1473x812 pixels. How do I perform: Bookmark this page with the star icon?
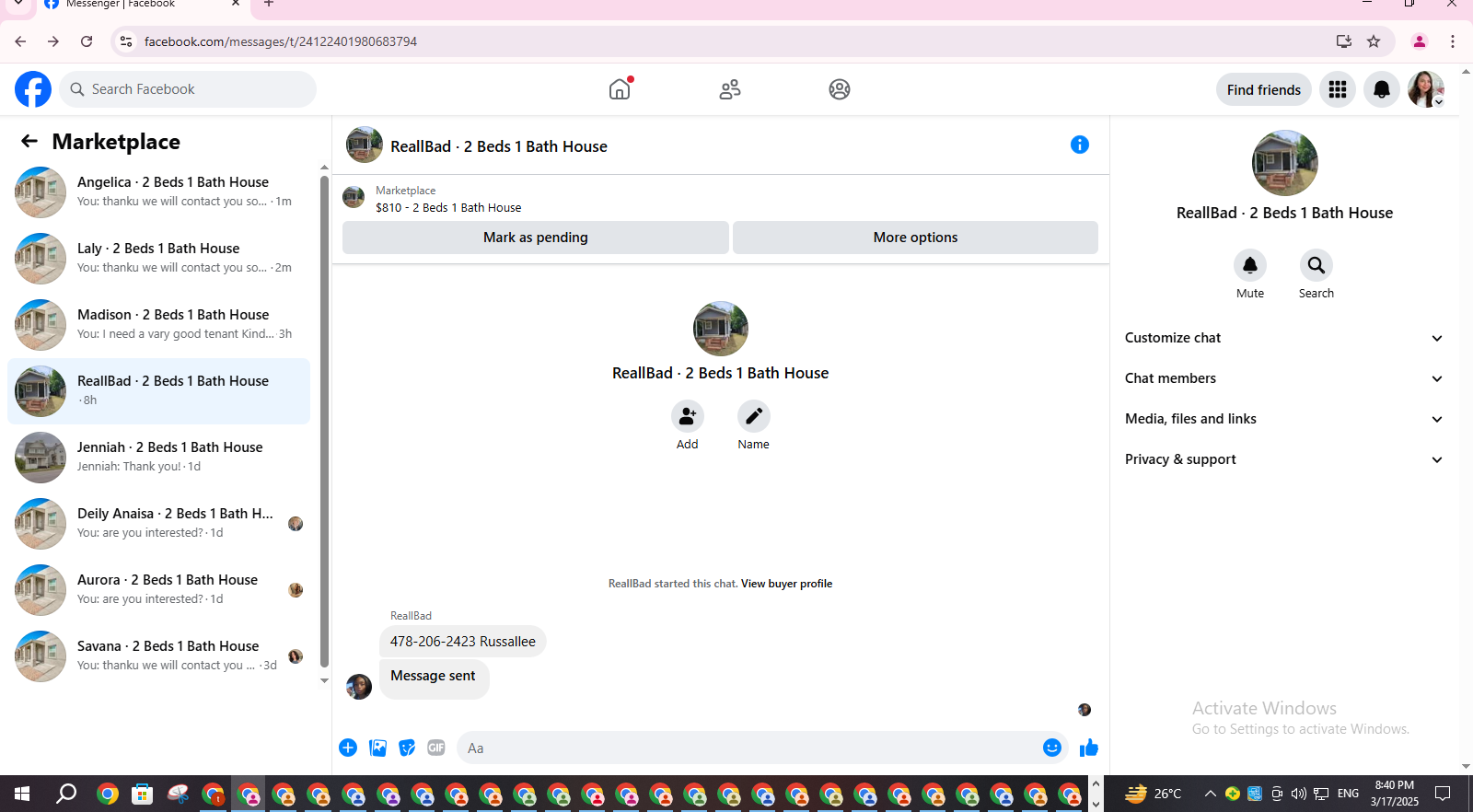click(1374, 41)
